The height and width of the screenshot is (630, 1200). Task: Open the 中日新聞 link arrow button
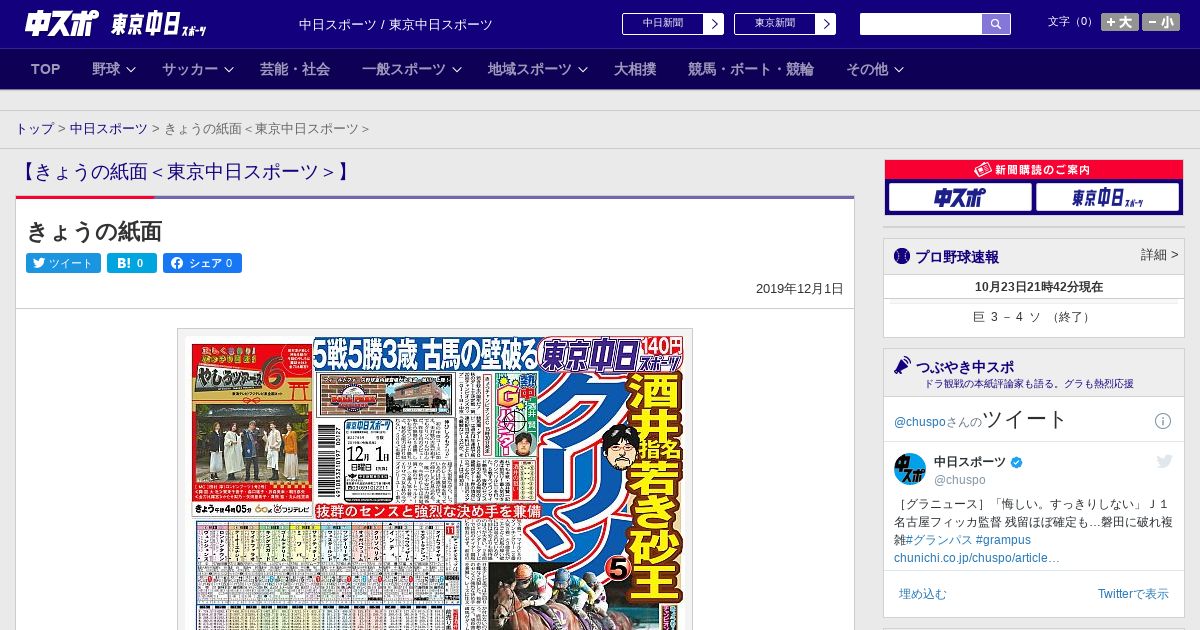(x=714, y=24)
